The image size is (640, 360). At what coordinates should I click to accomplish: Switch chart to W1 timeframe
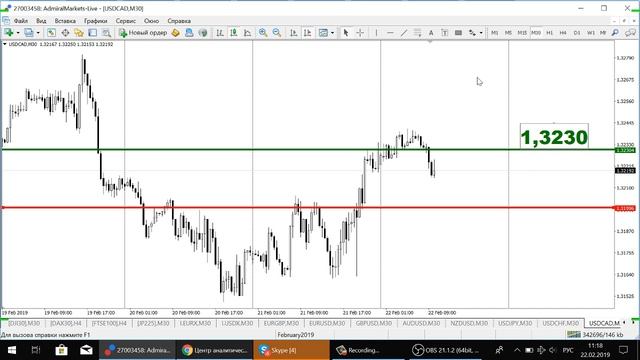pyautogui.click(x=591, y=33)
